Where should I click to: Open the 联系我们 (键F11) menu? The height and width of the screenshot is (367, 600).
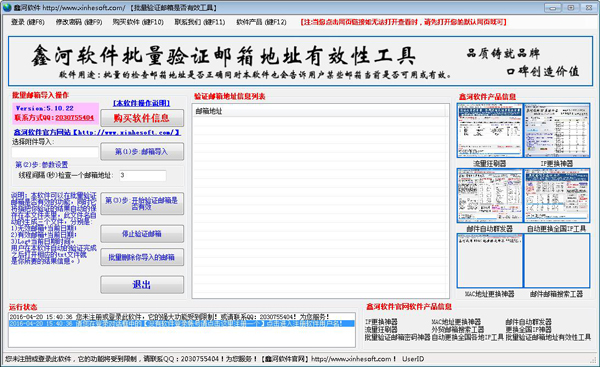200,22
